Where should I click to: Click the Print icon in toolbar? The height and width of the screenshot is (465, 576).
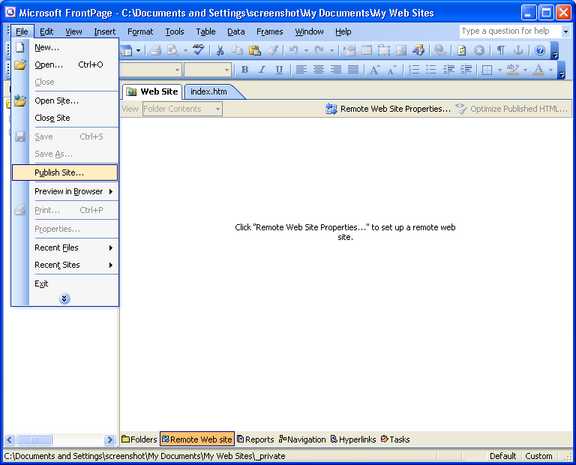pos(155,50)
